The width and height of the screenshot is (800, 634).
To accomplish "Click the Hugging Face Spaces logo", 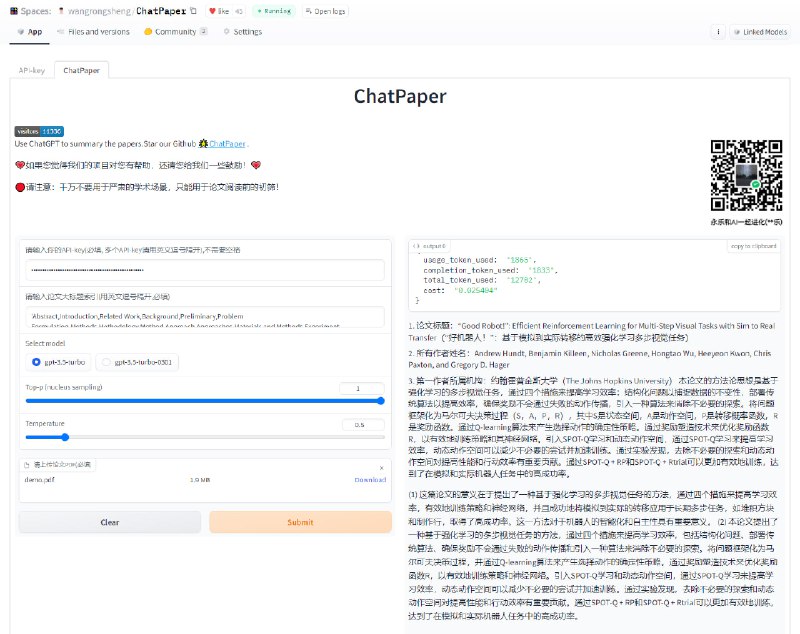I will coord(9,11).
